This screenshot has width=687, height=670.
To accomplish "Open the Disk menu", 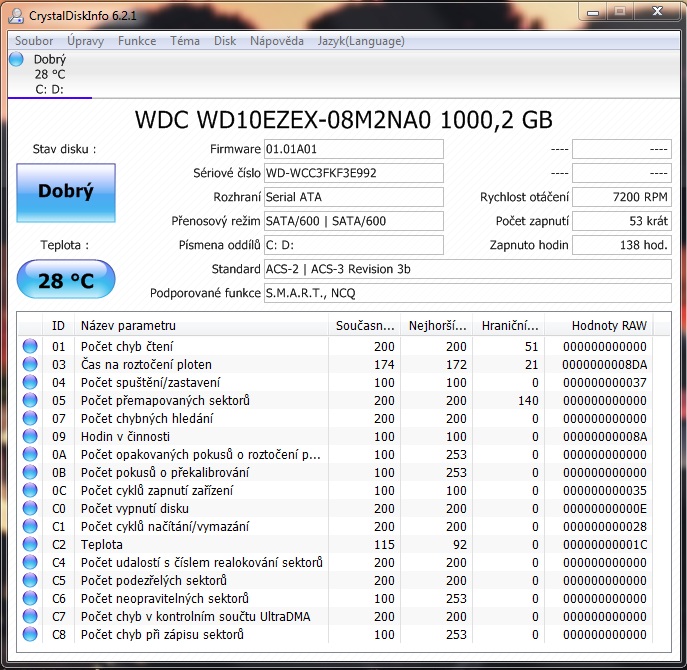I will pos(225,41).
